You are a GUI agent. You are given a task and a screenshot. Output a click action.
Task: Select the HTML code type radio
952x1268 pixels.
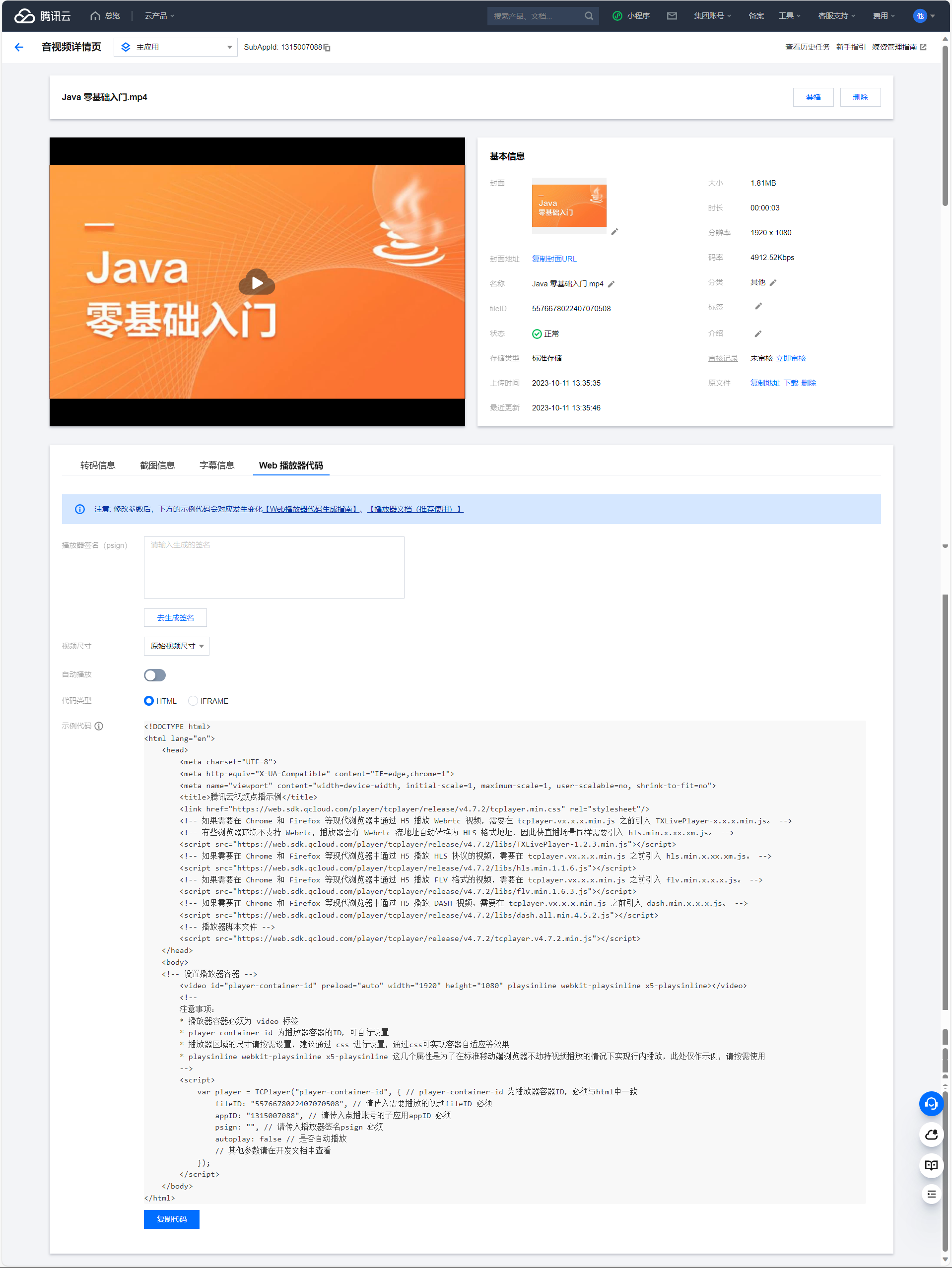(x=148, y=700)
